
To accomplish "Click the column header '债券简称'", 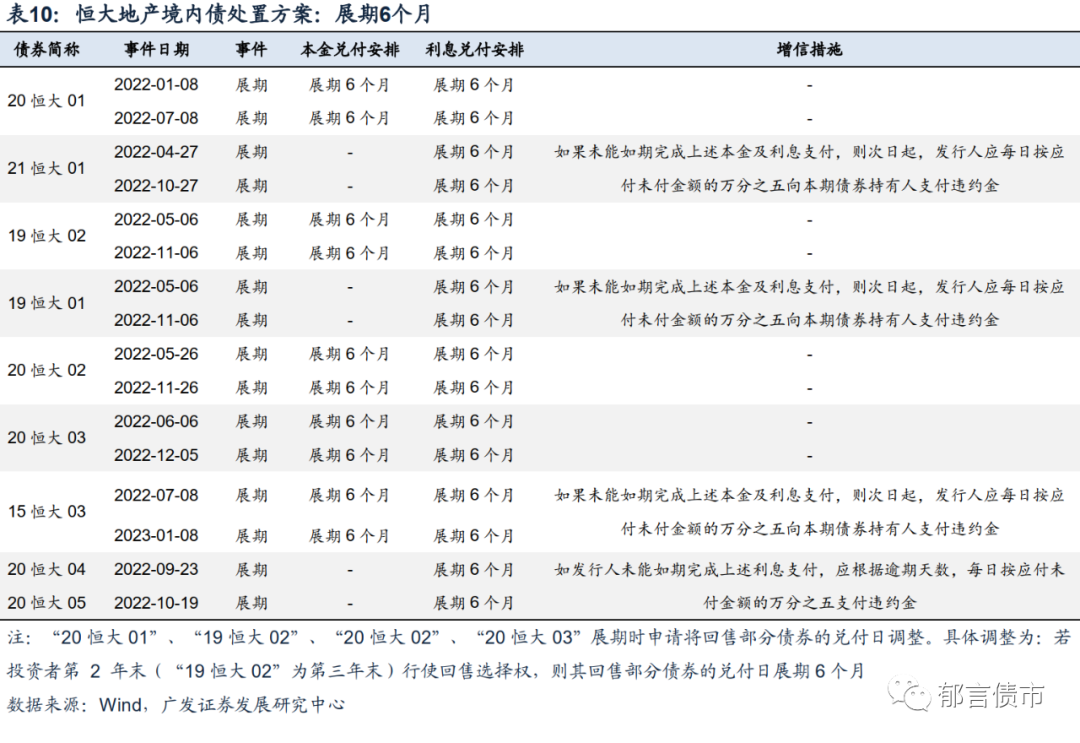I will coord(47,50).
